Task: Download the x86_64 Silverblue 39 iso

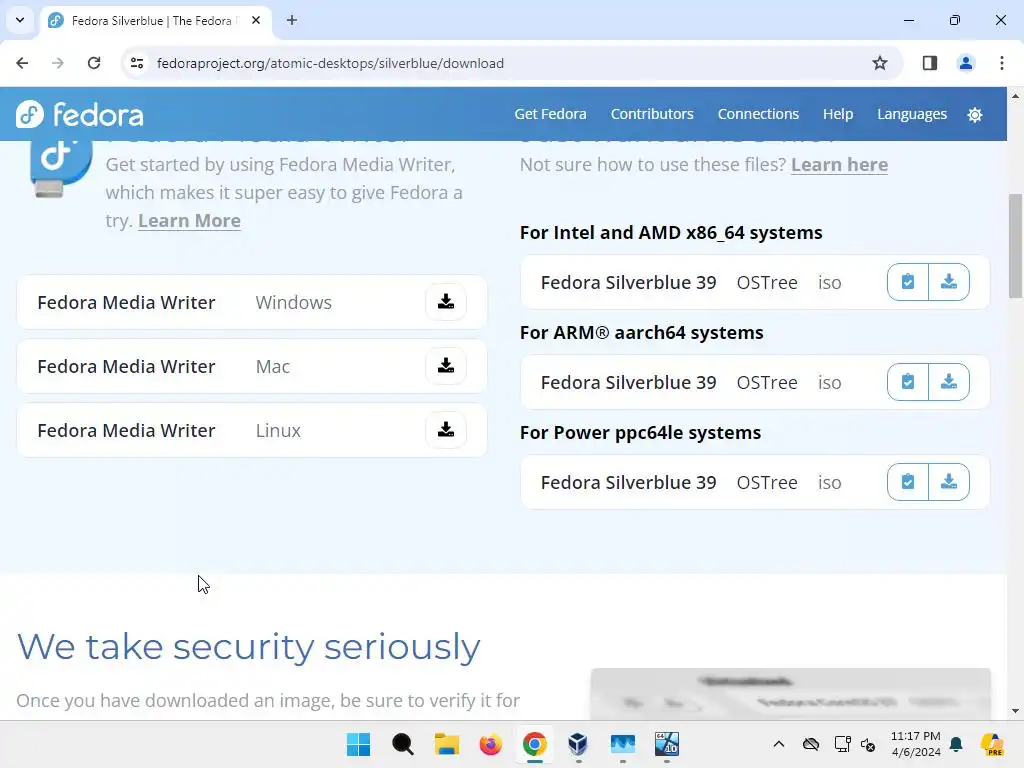Action: coord(949,282)
